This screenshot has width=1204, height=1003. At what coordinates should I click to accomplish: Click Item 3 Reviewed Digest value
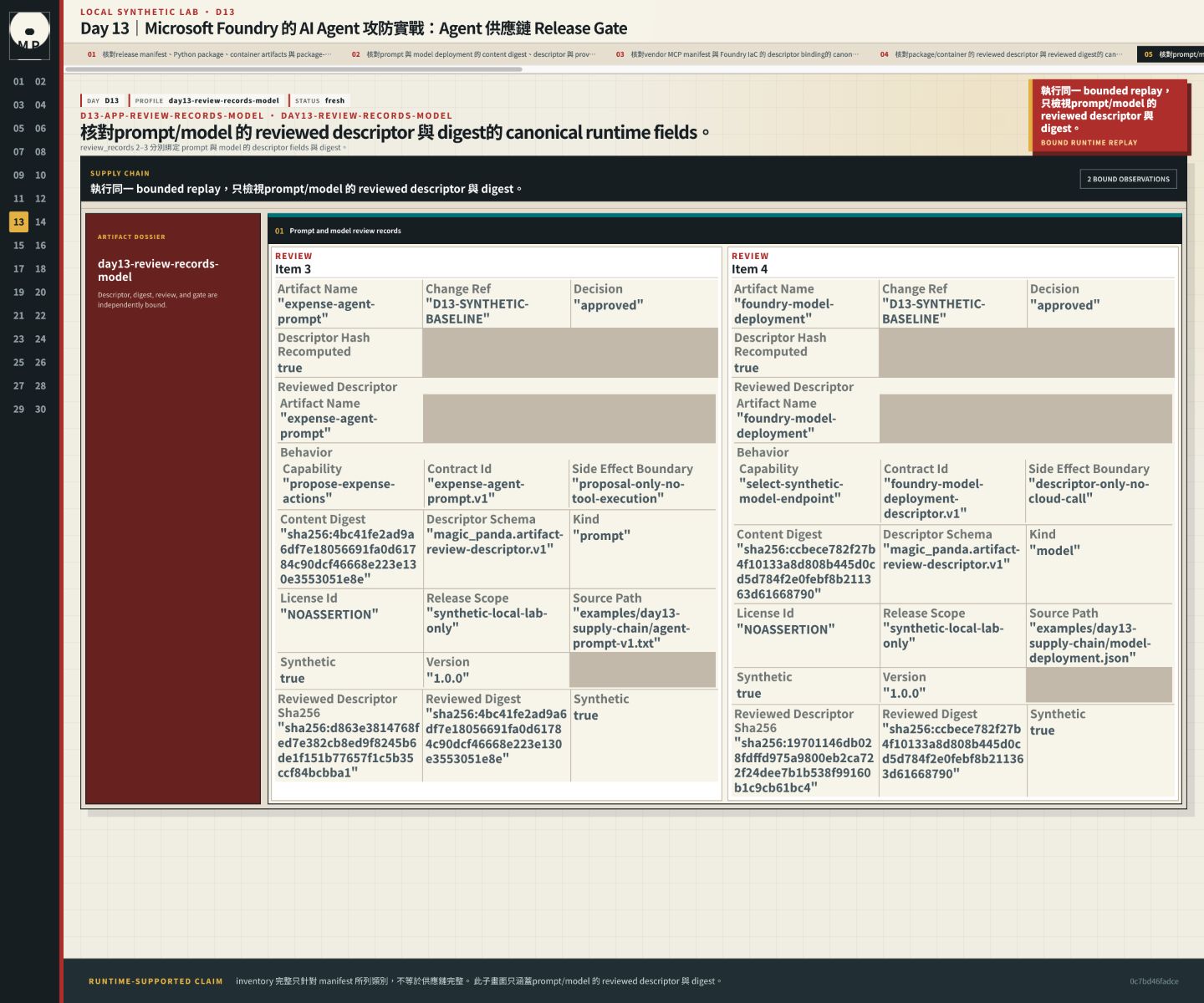[496, 736]
